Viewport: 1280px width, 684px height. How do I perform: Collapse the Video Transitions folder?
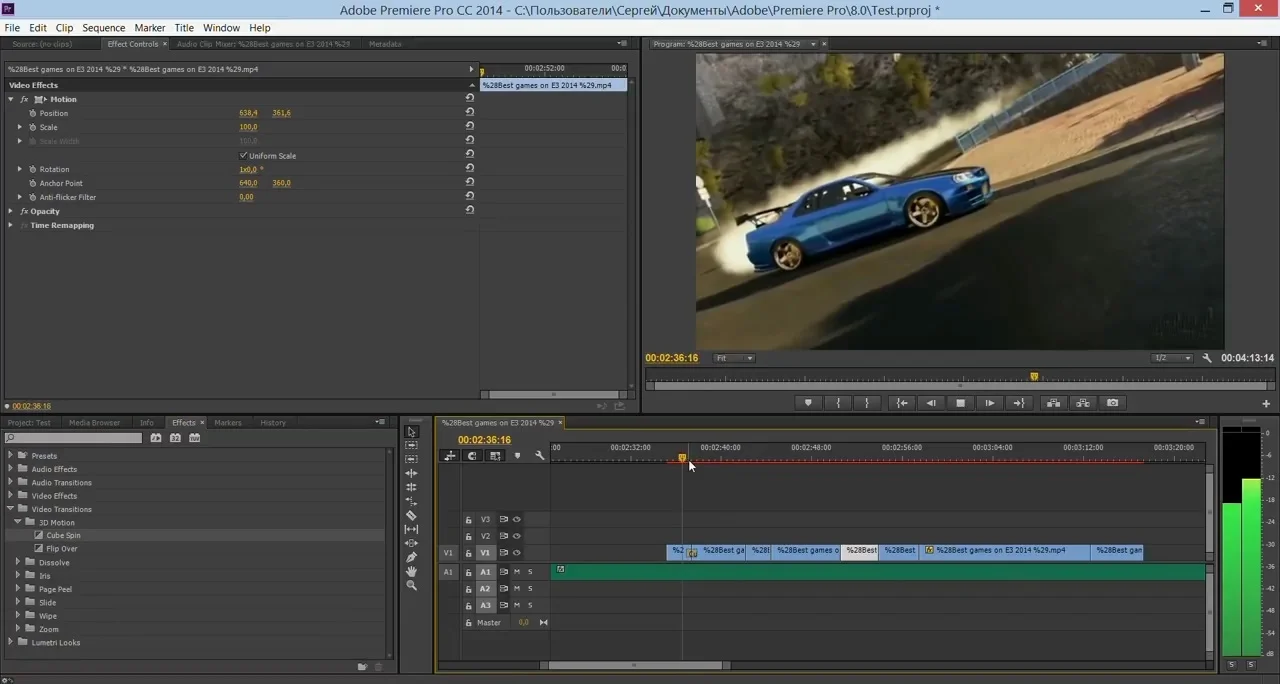(11, 509)
